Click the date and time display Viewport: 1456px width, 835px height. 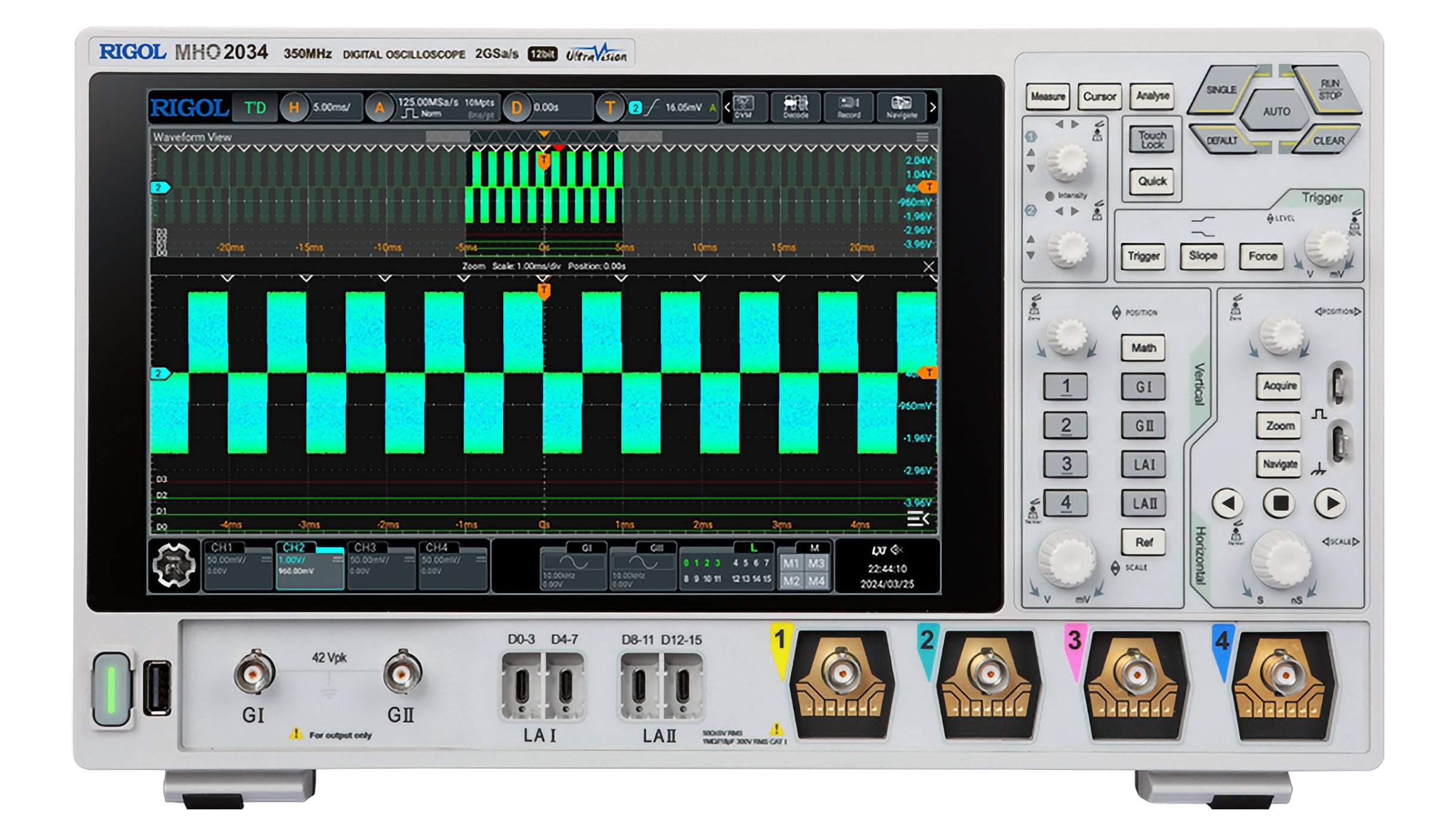887,576
